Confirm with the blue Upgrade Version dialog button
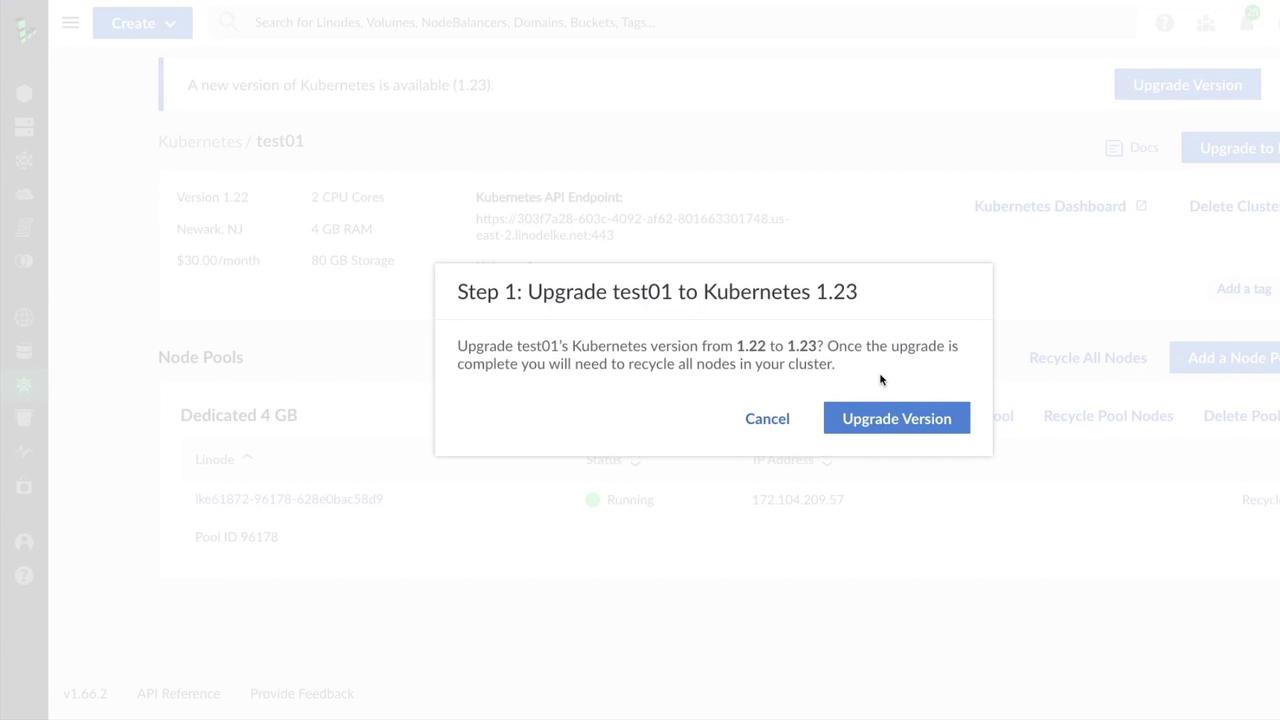 896,418
